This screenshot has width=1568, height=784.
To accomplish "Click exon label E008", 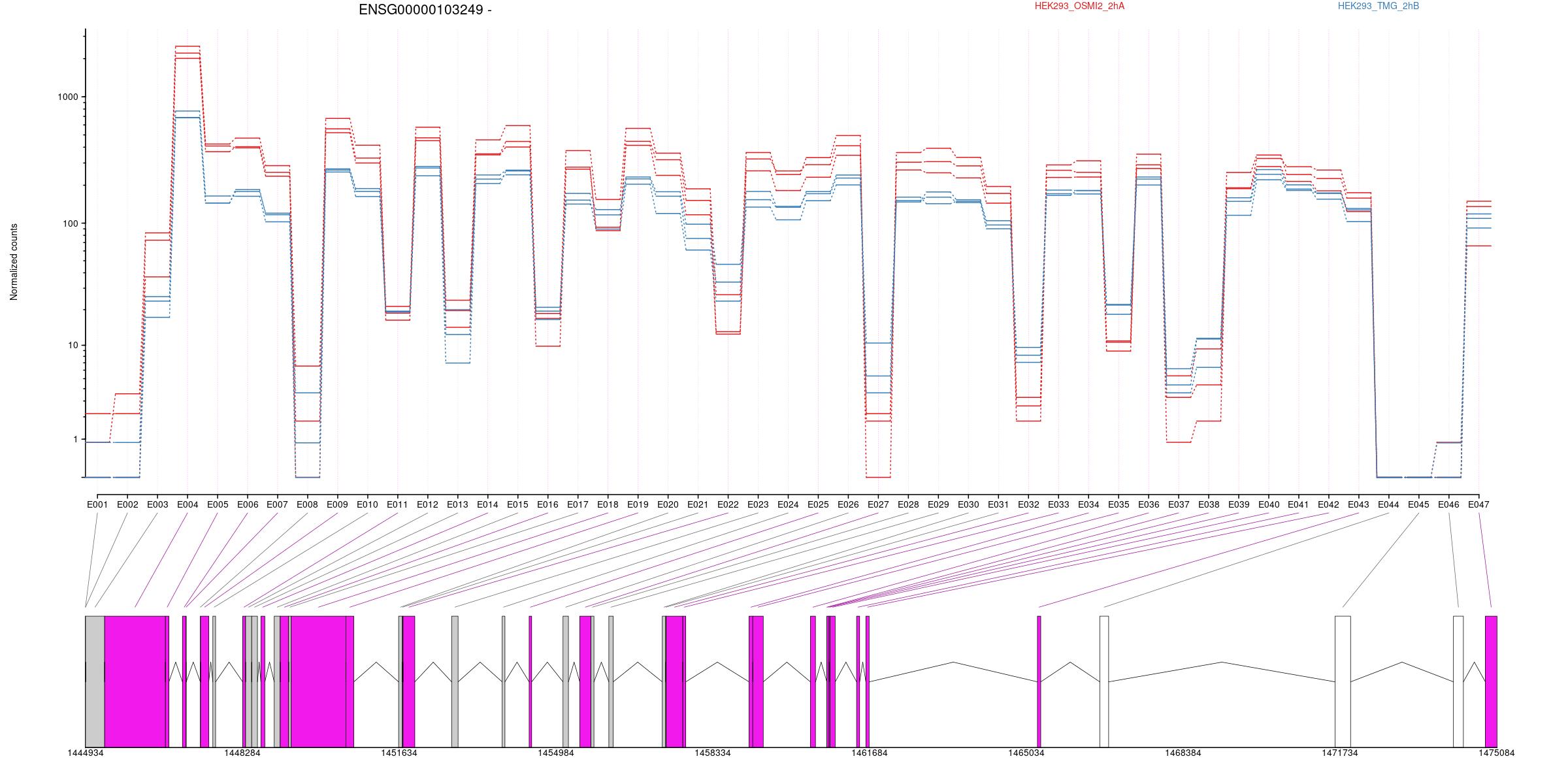I will click(308, 504).
